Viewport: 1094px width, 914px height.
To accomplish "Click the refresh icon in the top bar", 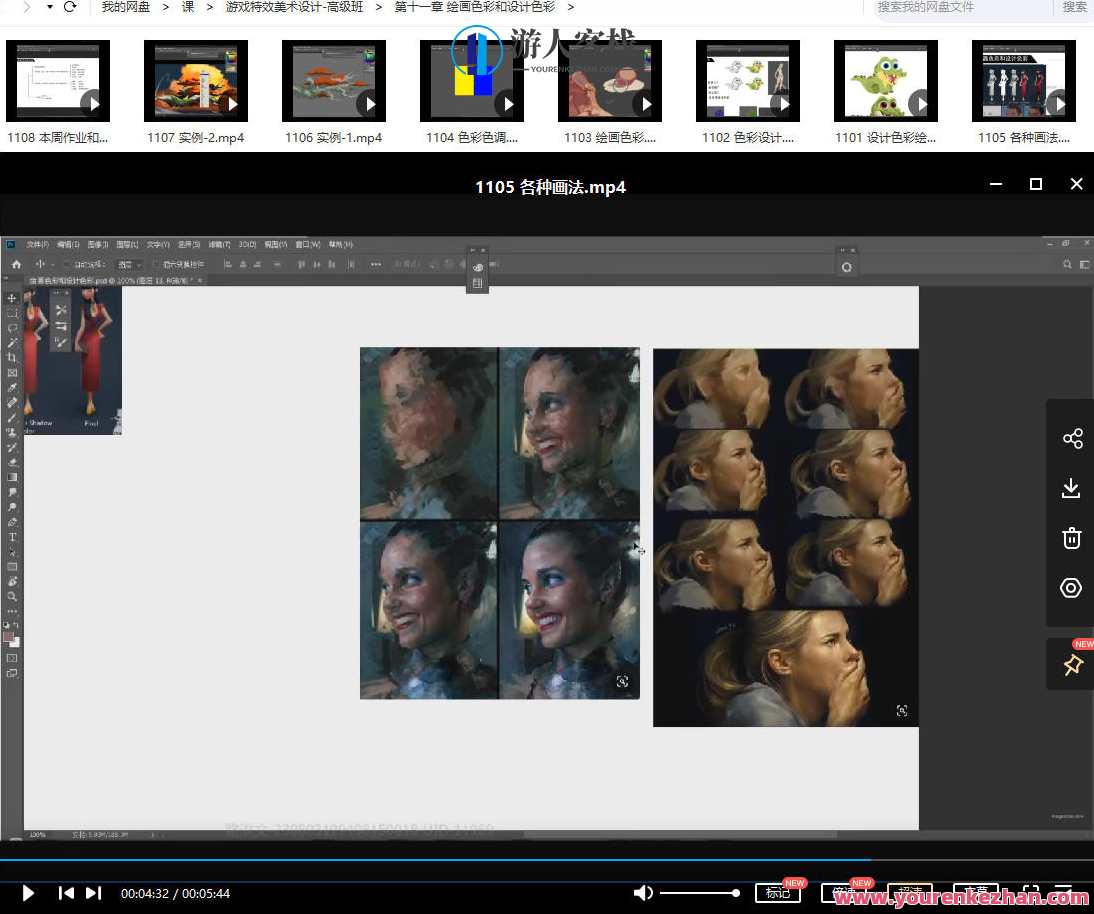I will [69, 7].
